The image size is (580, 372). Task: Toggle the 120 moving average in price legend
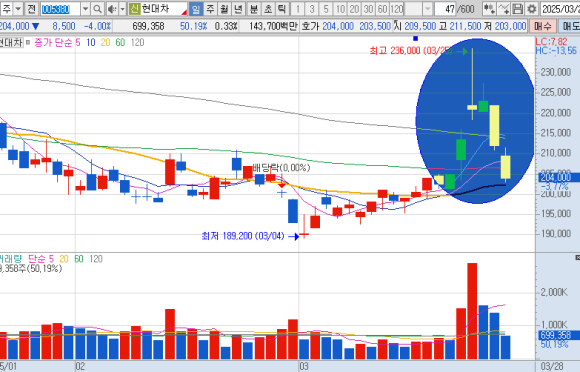(137, 43)
